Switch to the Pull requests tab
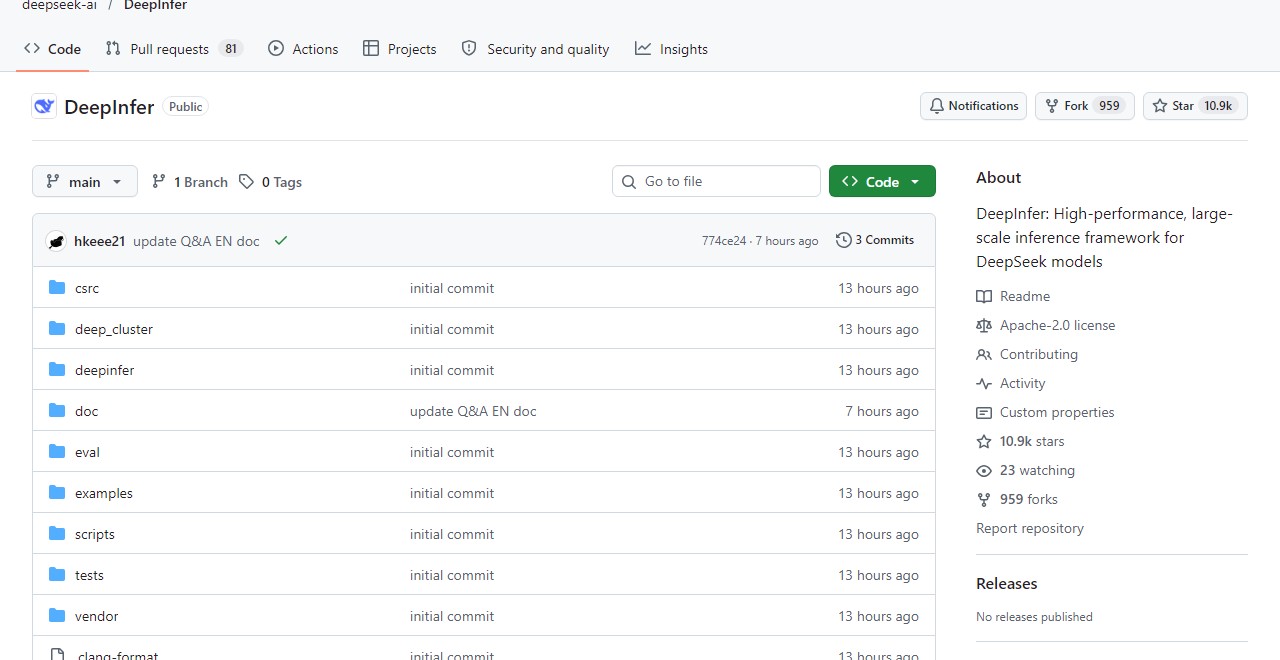 click(174, 49)
